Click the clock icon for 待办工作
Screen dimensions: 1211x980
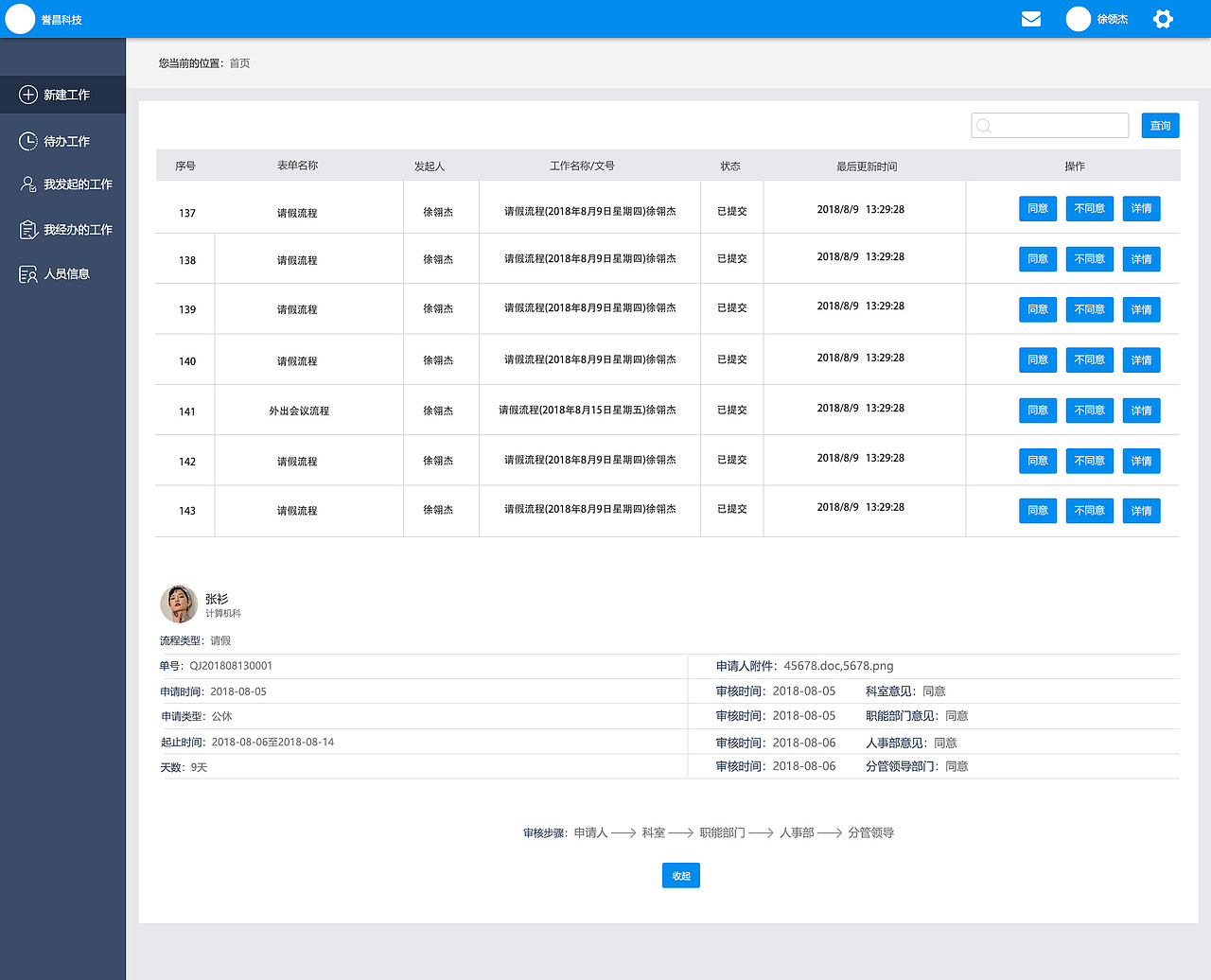coord(28,141)
